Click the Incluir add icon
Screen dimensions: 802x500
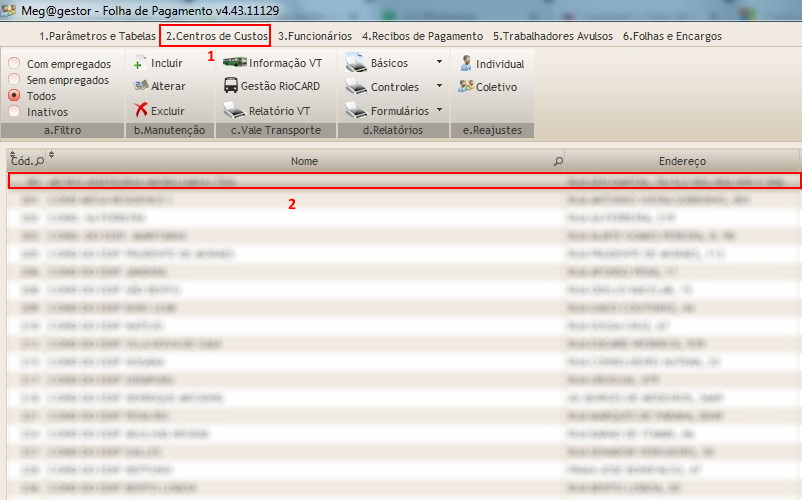coord(141,63)
